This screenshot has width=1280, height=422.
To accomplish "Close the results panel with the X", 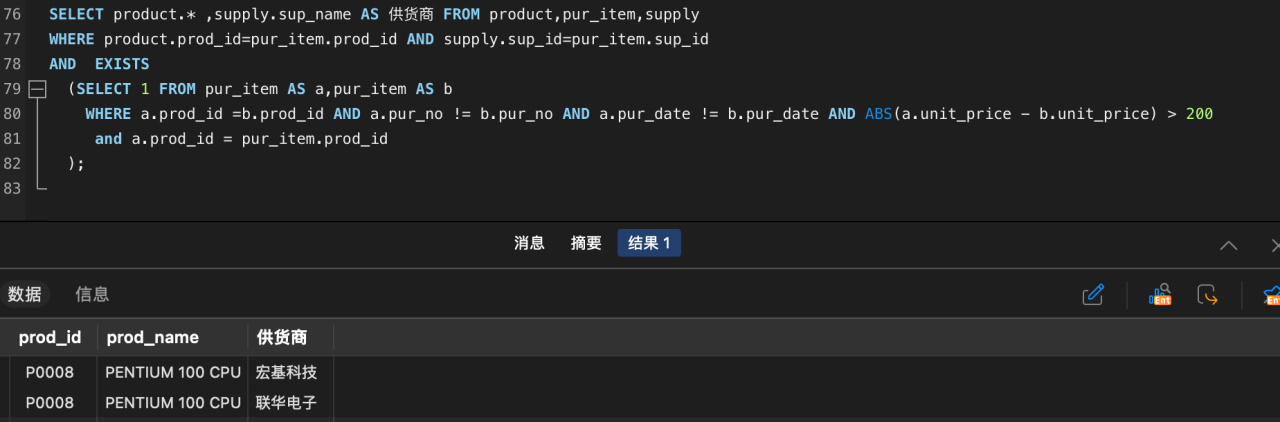I will (1275, 245).
